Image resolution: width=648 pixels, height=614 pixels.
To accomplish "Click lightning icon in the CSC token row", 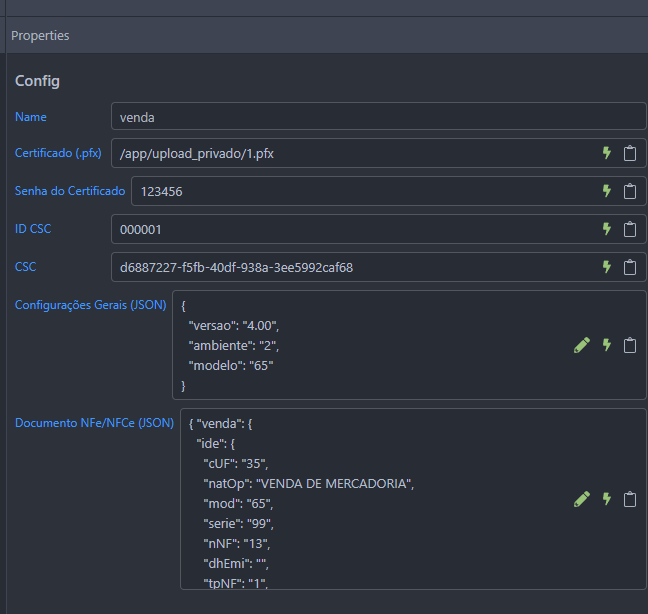I will [606, 267].
